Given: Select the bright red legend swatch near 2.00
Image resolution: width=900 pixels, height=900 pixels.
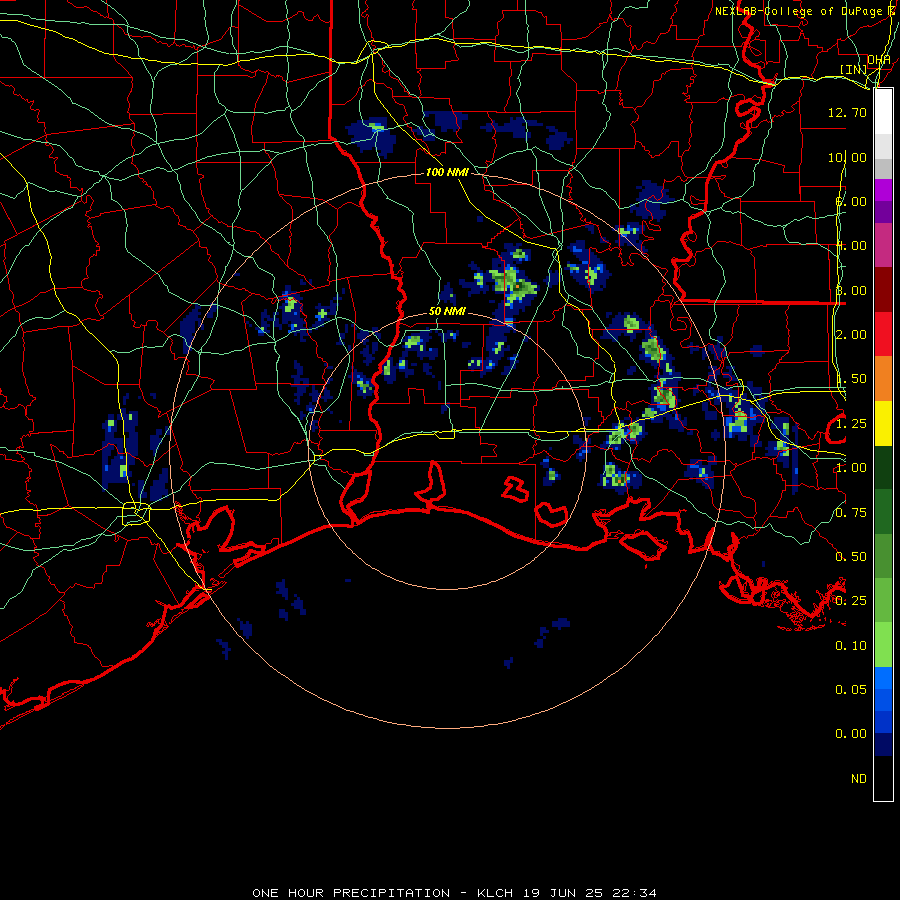Looking at the screenshot, I should coord(883,334).
